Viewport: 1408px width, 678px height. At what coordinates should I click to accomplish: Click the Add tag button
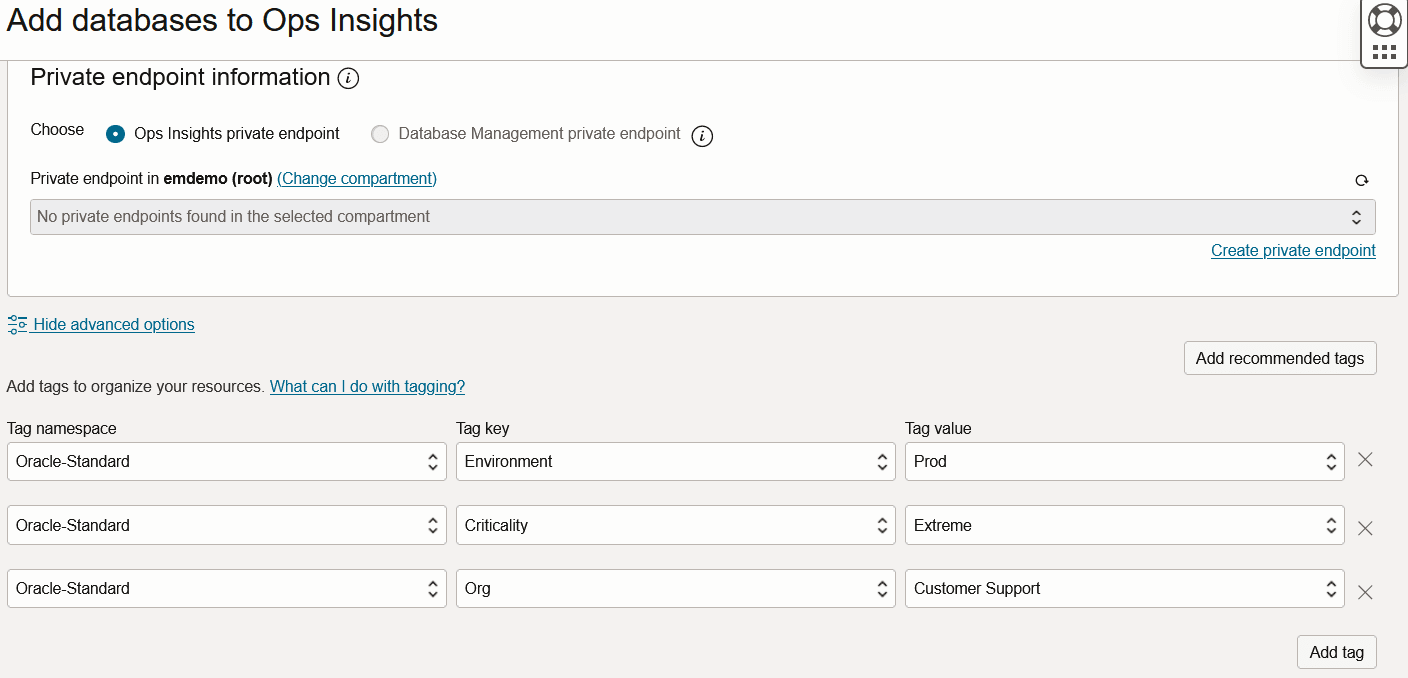(x=1336, y=652)
